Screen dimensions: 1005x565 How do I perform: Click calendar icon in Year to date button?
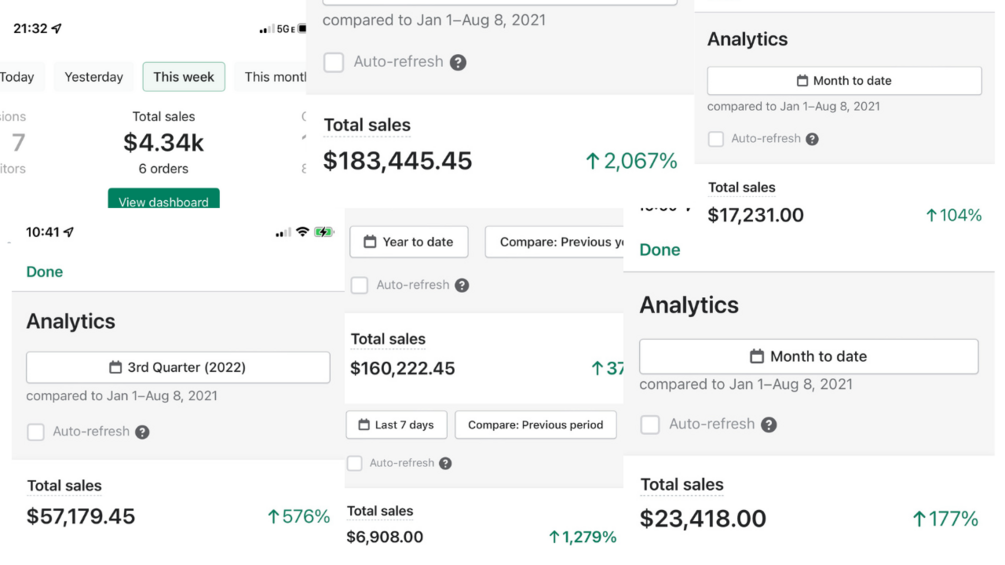(370, 241)
